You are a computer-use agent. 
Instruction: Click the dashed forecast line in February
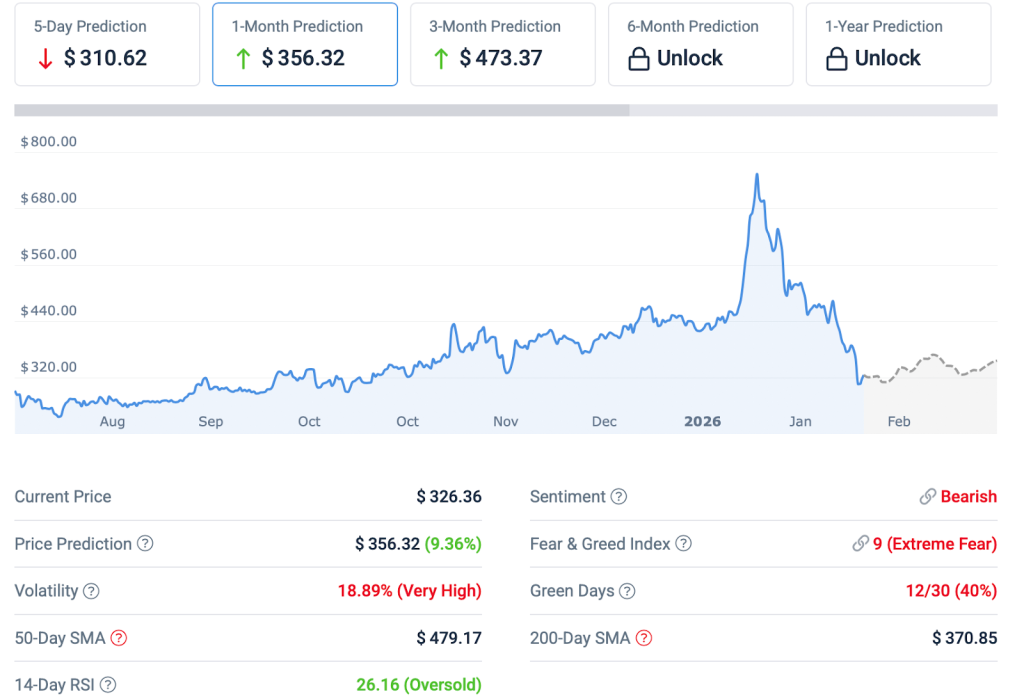pyautogui.click(x=930, y=357)
